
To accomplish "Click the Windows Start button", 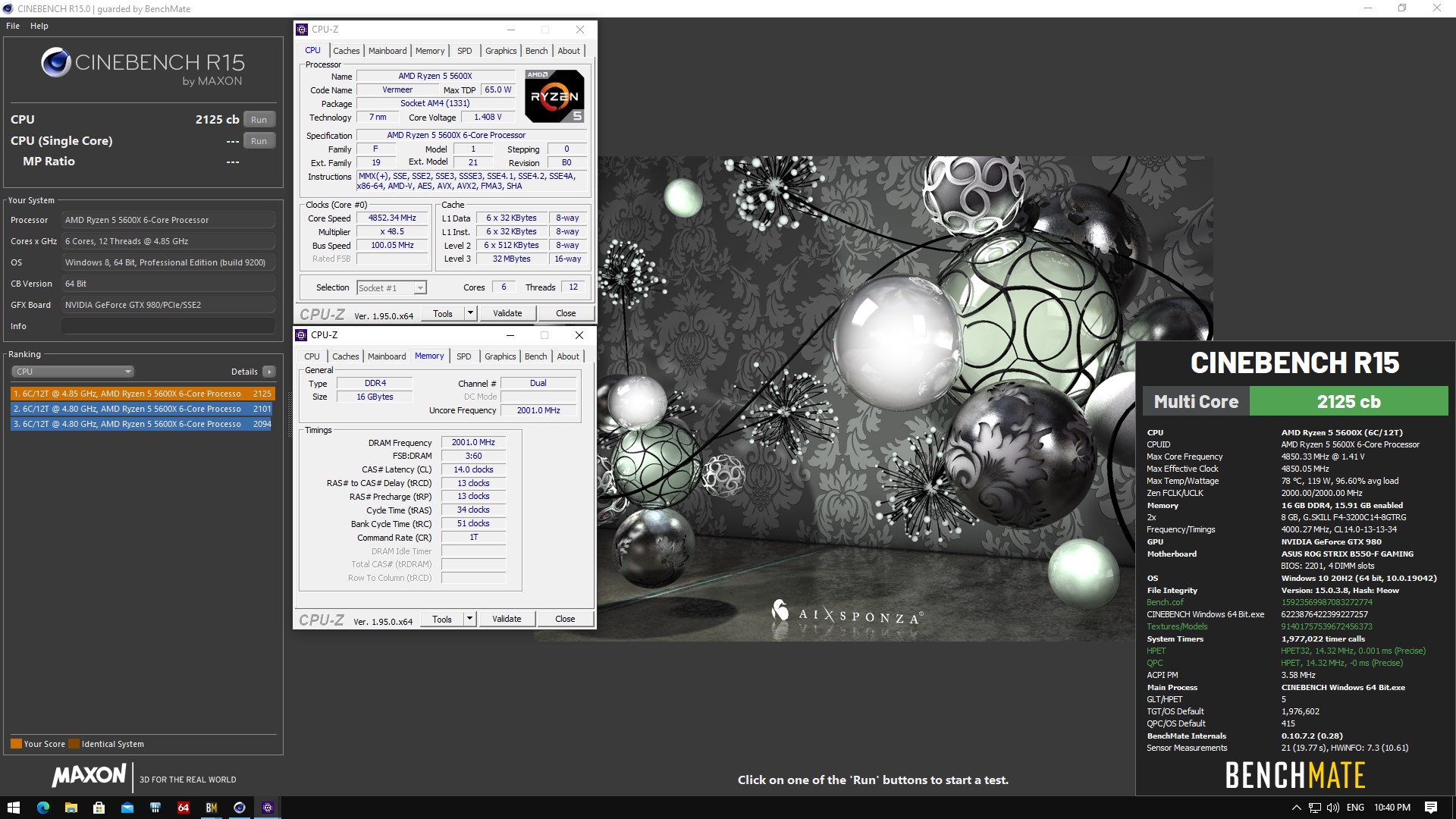I will [x=13, y=808].
